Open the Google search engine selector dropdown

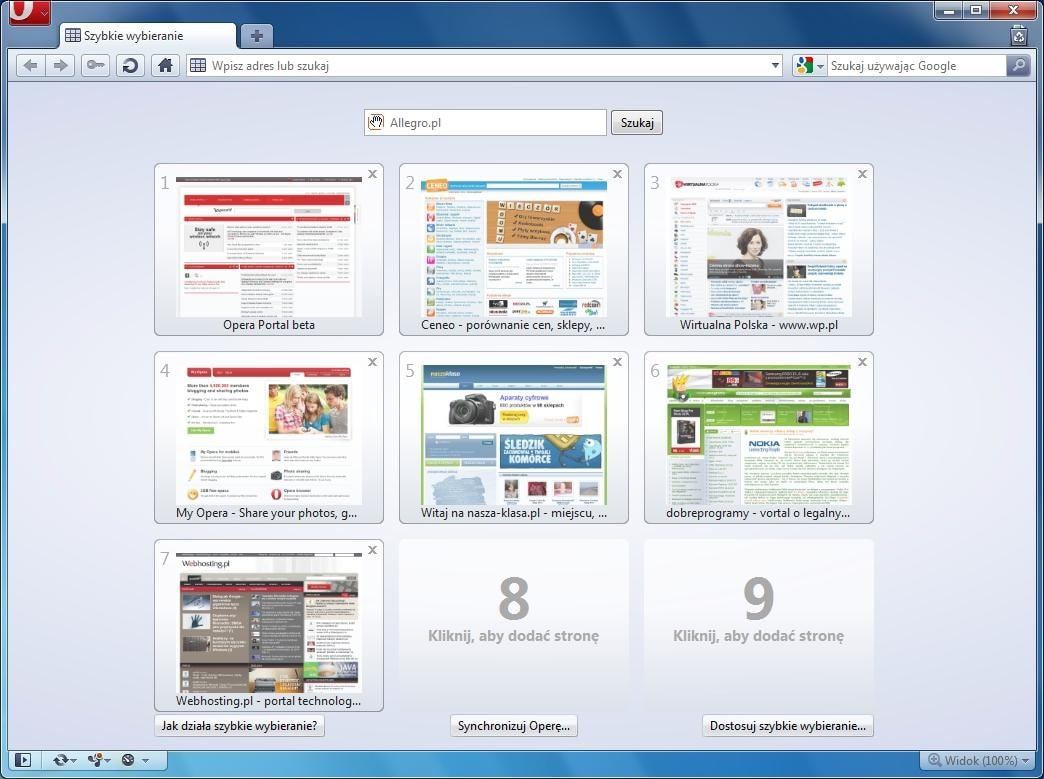coord(810,65)
